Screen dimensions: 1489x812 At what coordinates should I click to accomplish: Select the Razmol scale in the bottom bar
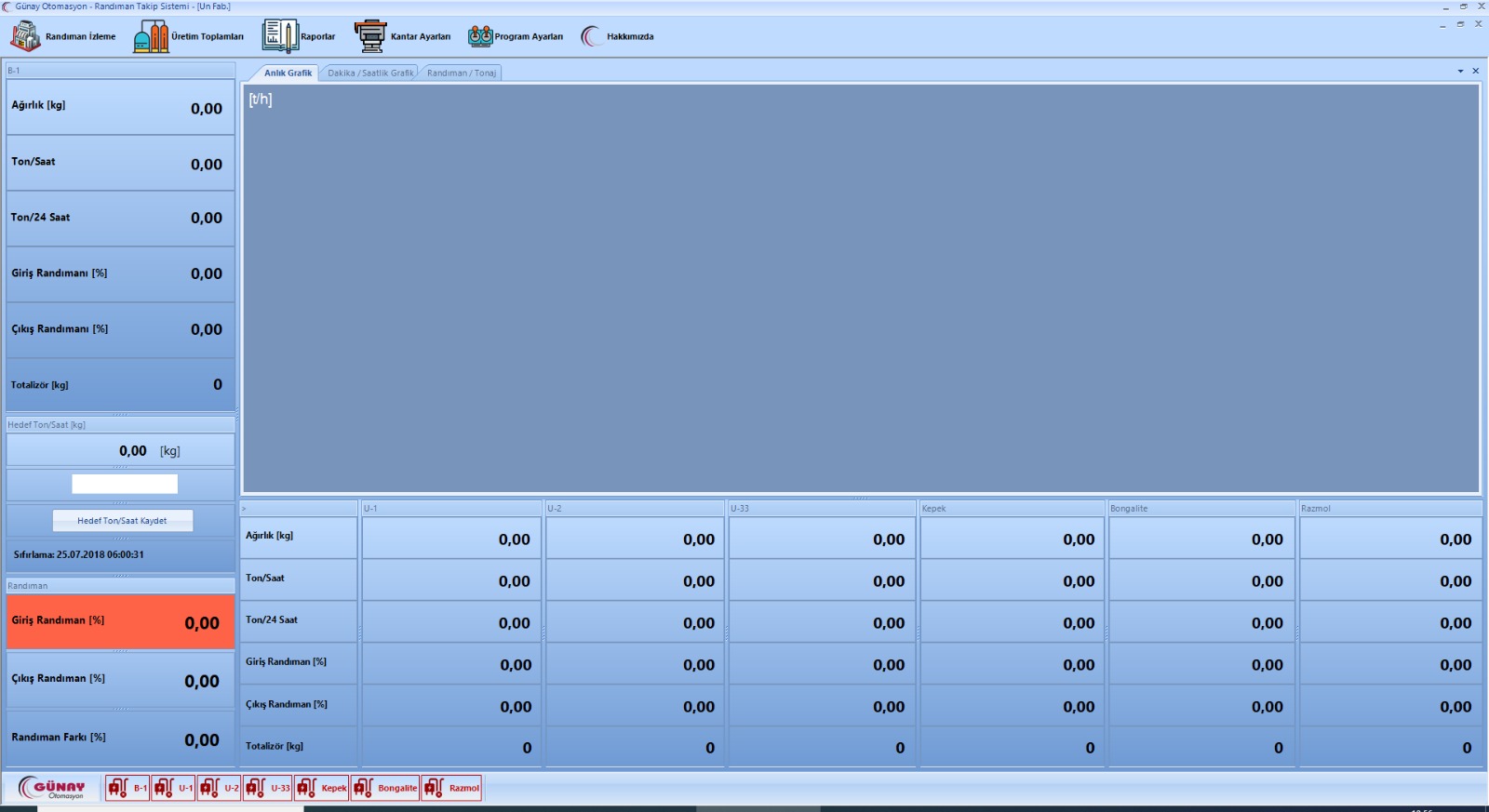pyautogui.click(x=451, y=788)
